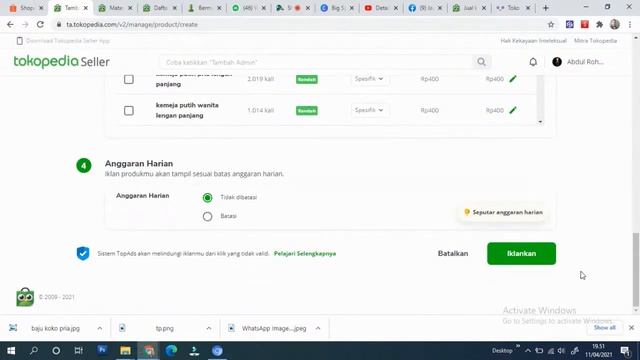The image size is (640, 360).
Task: Switch to the Facebook browser tab
Action: click(x=425, y=8)
